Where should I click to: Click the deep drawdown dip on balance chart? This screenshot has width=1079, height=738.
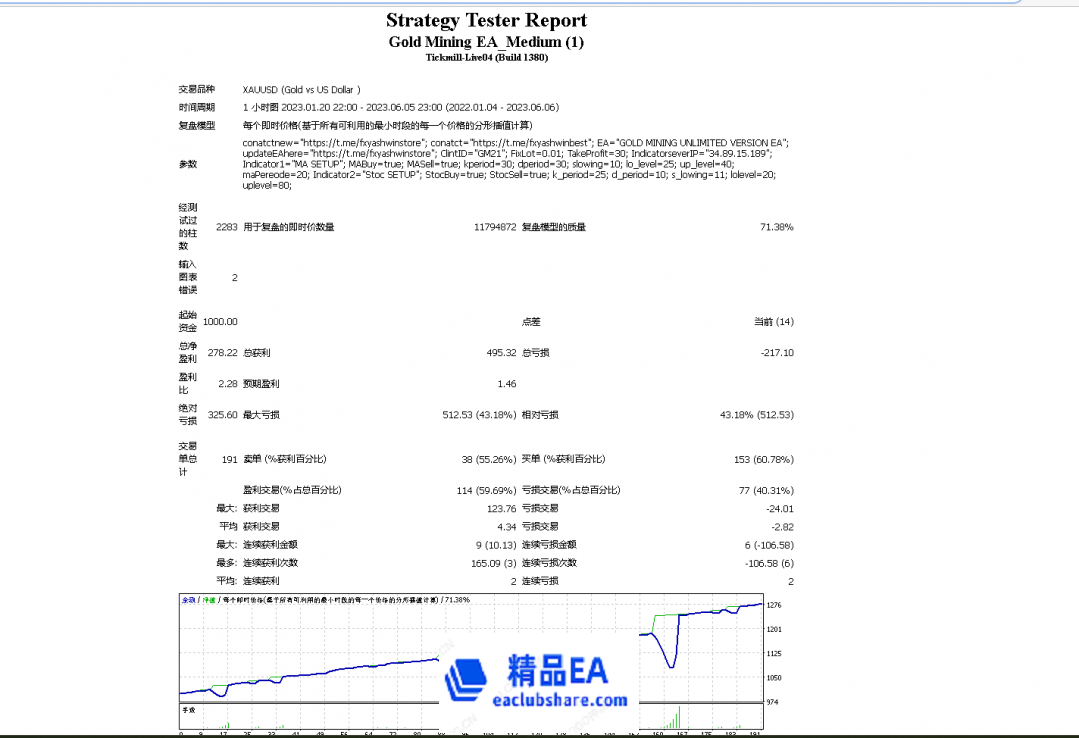672,665
